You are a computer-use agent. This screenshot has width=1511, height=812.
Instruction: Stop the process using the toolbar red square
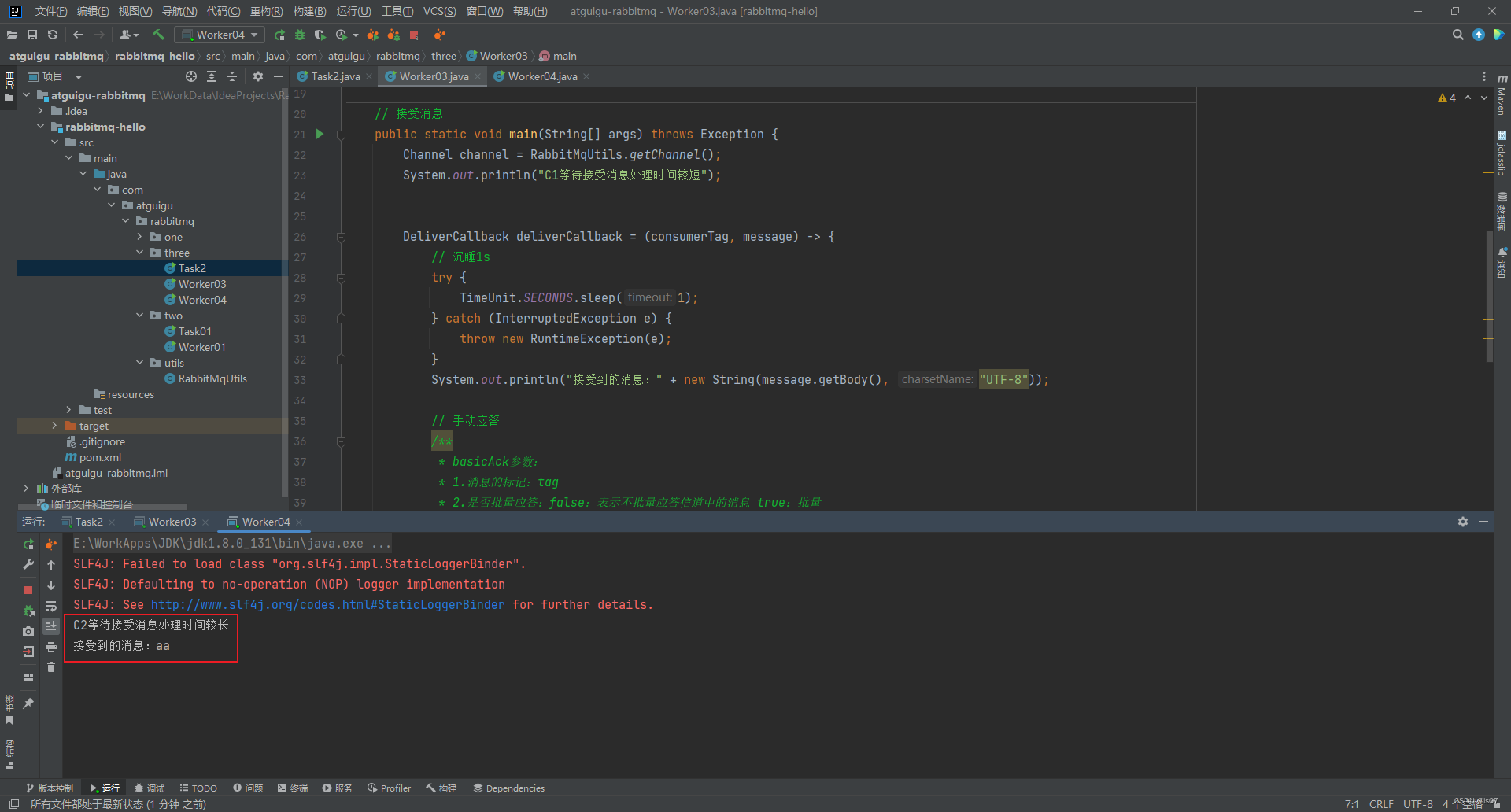pyautogui.click(x=414, y=35)
